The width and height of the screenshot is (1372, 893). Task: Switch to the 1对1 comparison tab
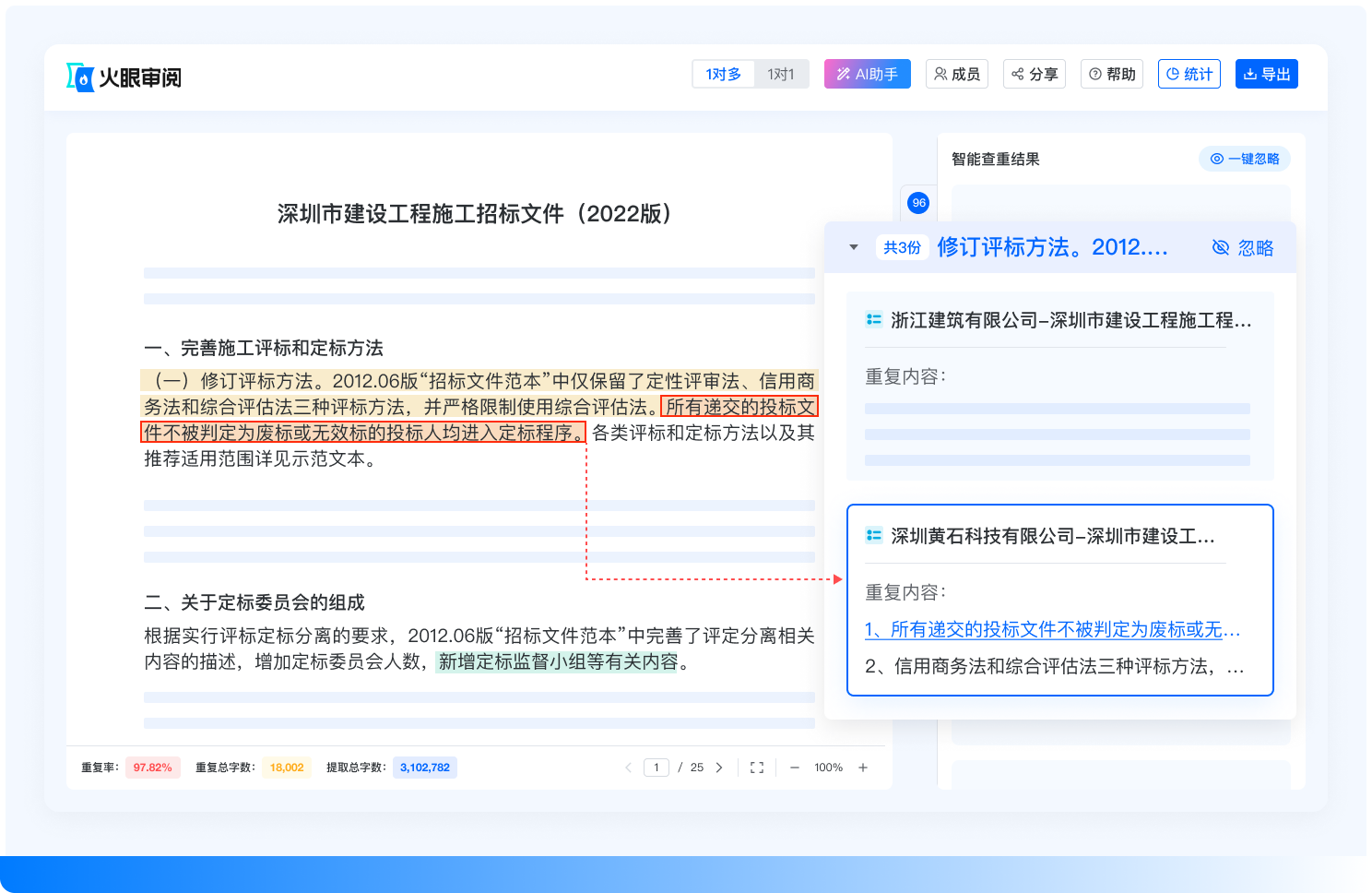click(781, 74)
